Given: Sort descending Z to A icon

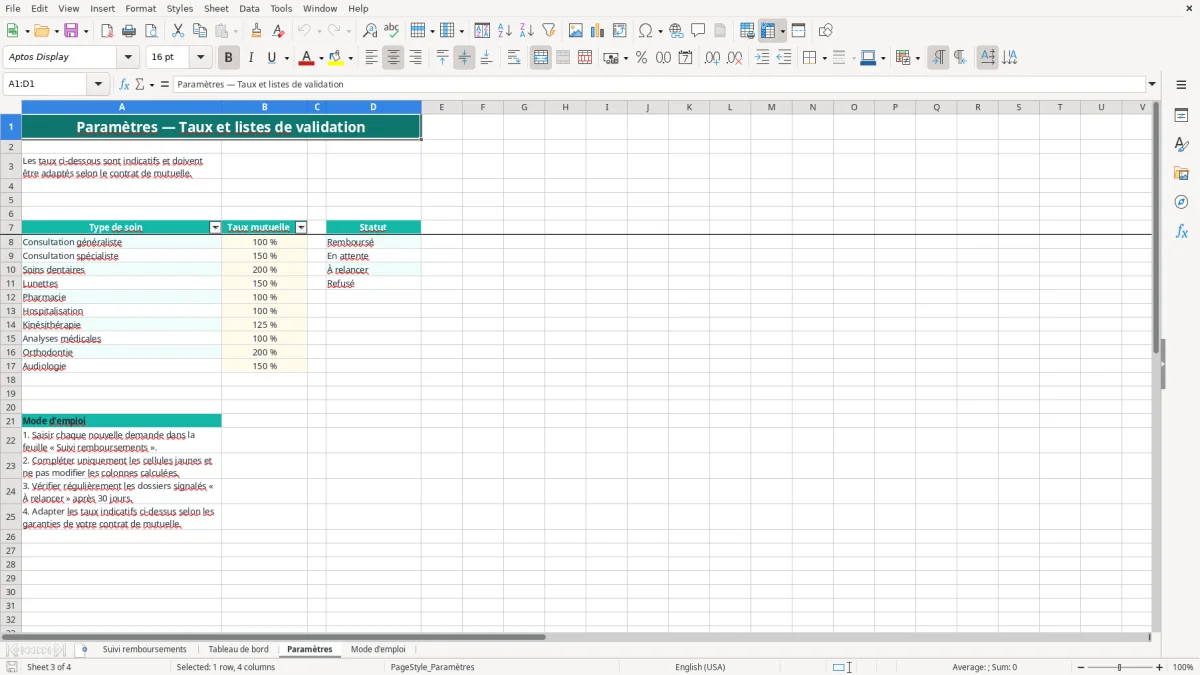Looking at the screenshot, I should tap(527, 31).
